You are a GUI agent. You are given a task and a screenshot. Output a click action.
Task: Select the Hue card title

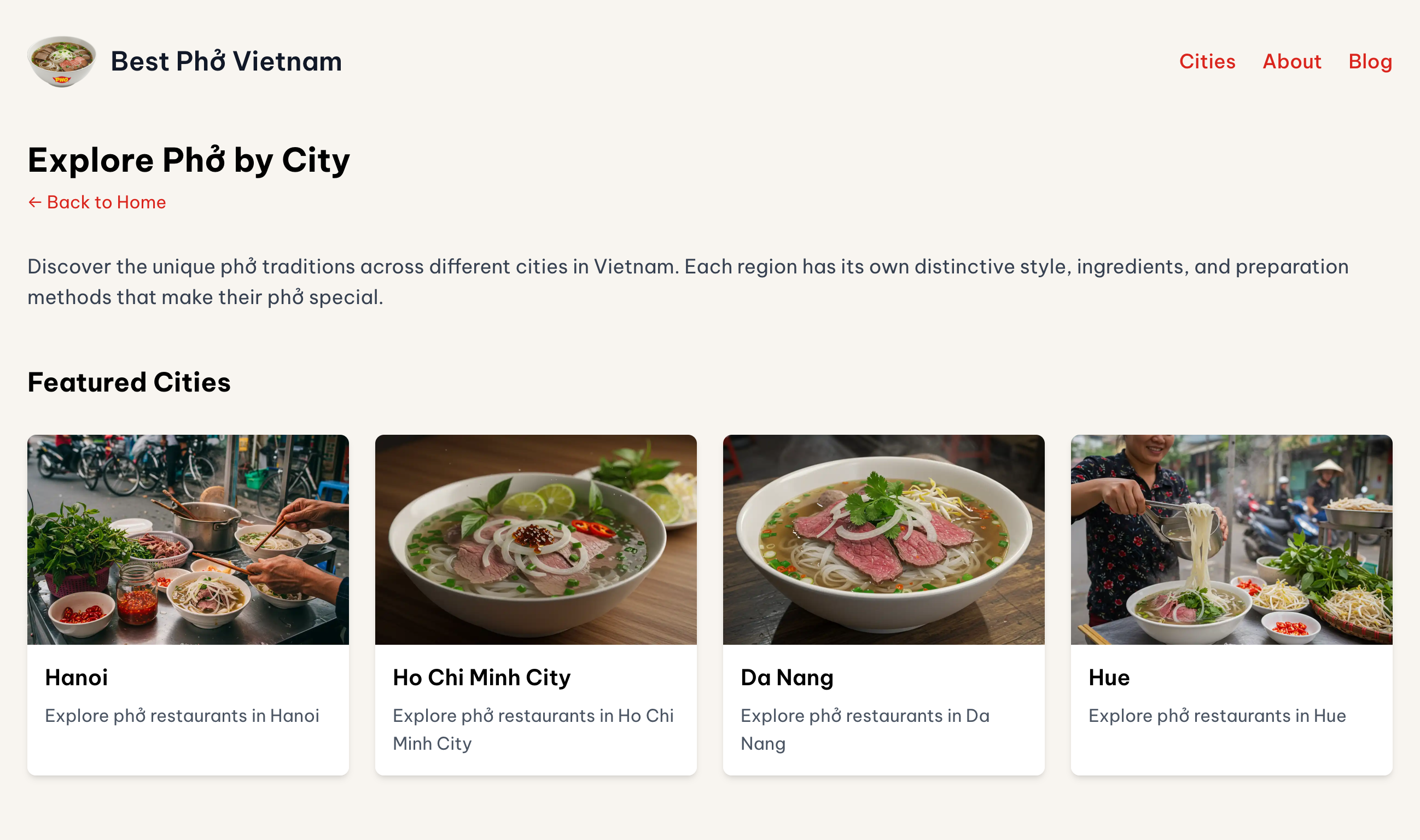tap(1109, 678)
